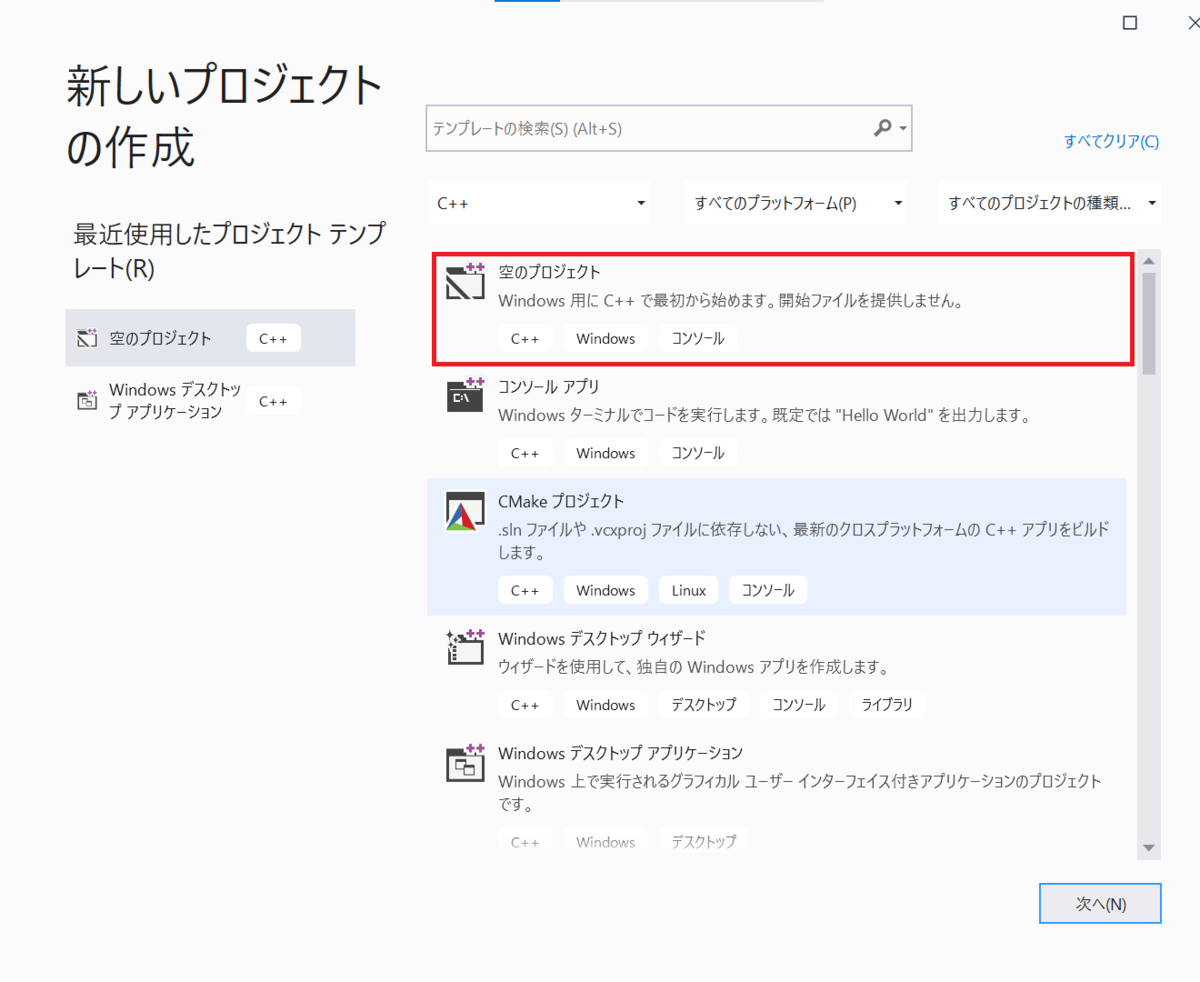
Task: Click the Windows デスクトップ アプリケーション template icon
Action: 464,765
